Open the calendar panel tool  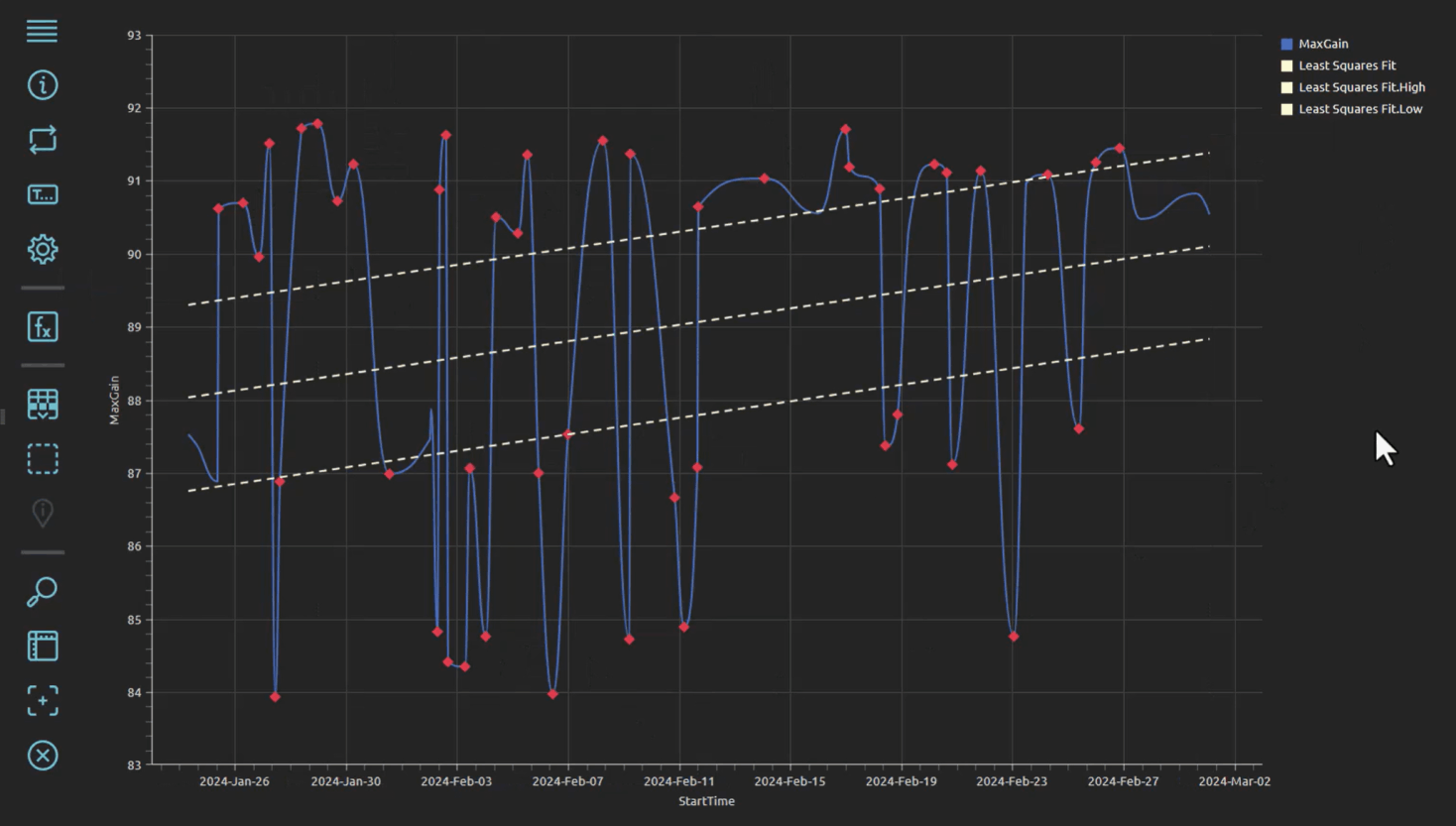[x=43, y=646]
